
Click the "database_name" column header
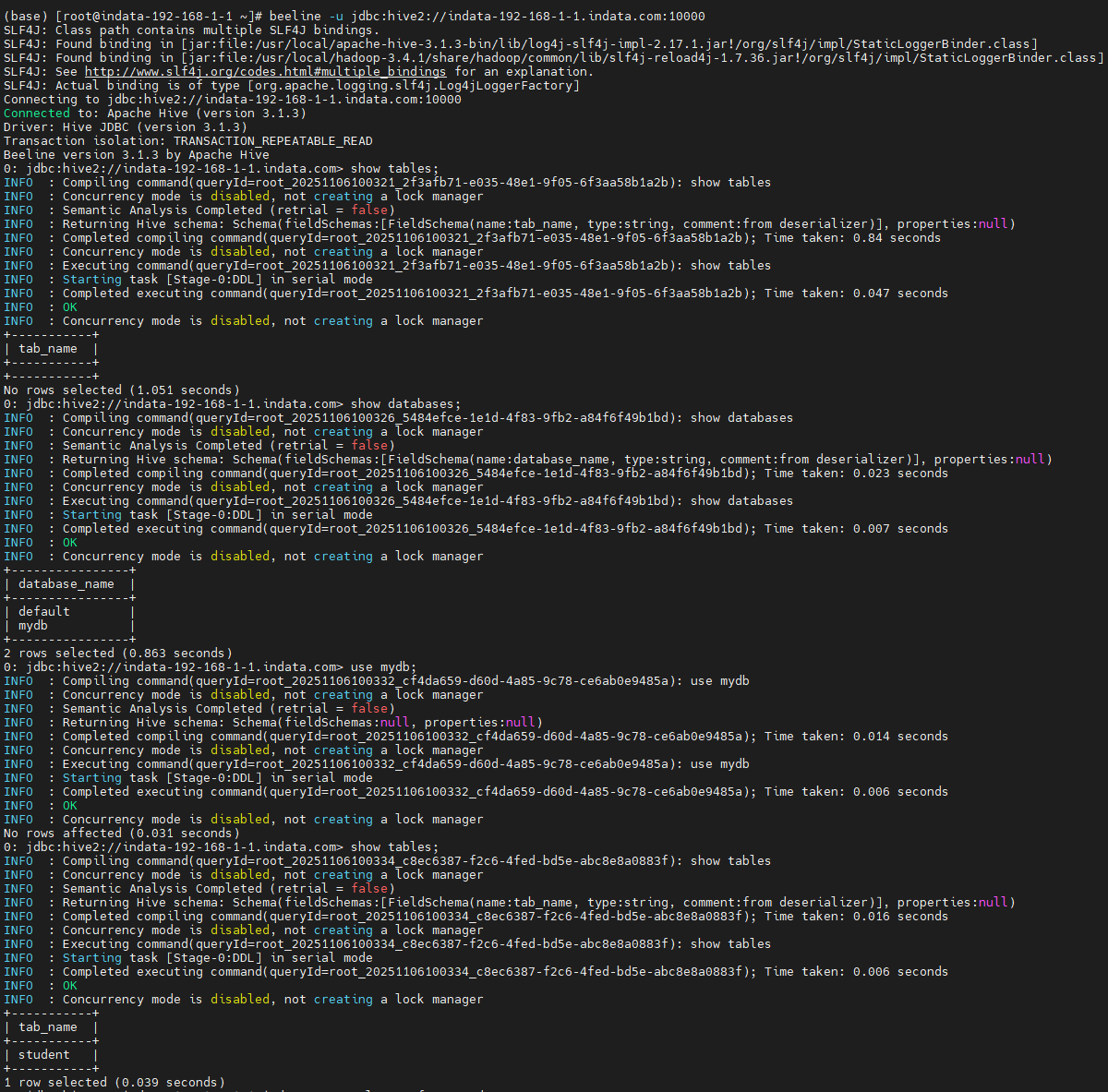click(66, 584)
